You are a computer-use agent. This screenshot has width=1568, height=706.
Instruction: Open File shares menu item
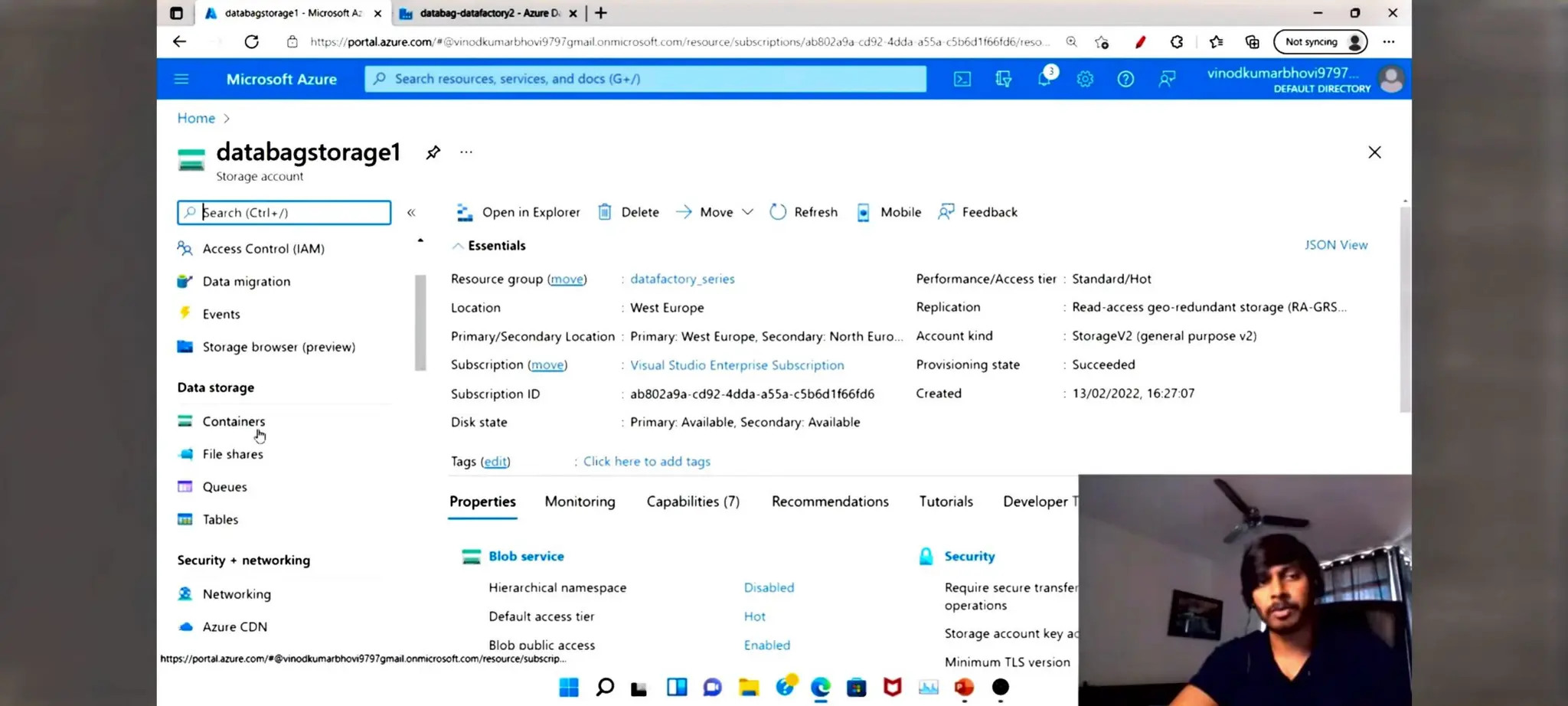coord(233,454)
